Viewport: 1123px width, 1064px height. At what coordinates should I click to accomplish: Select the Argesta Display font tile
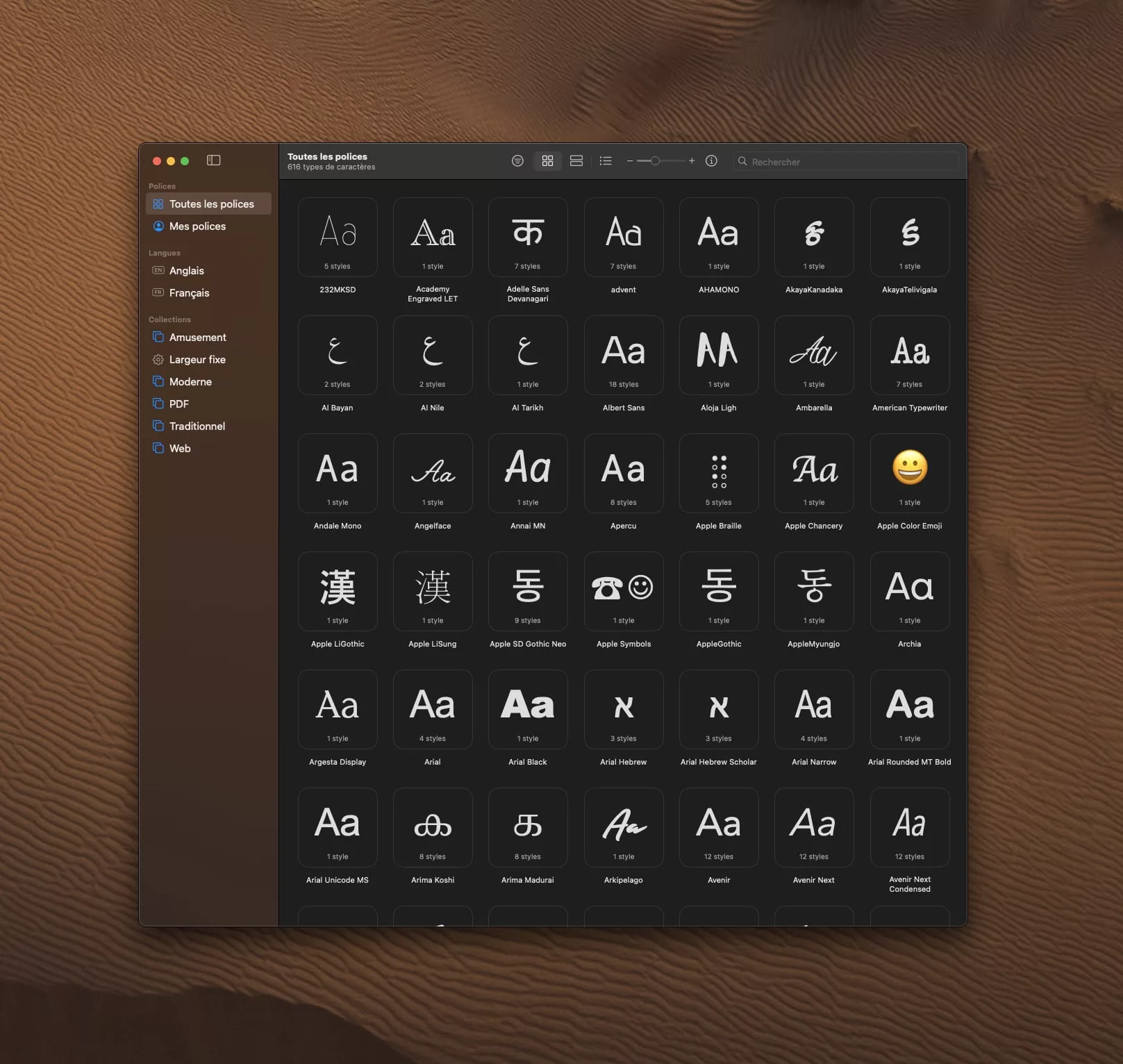pos(338,709)
